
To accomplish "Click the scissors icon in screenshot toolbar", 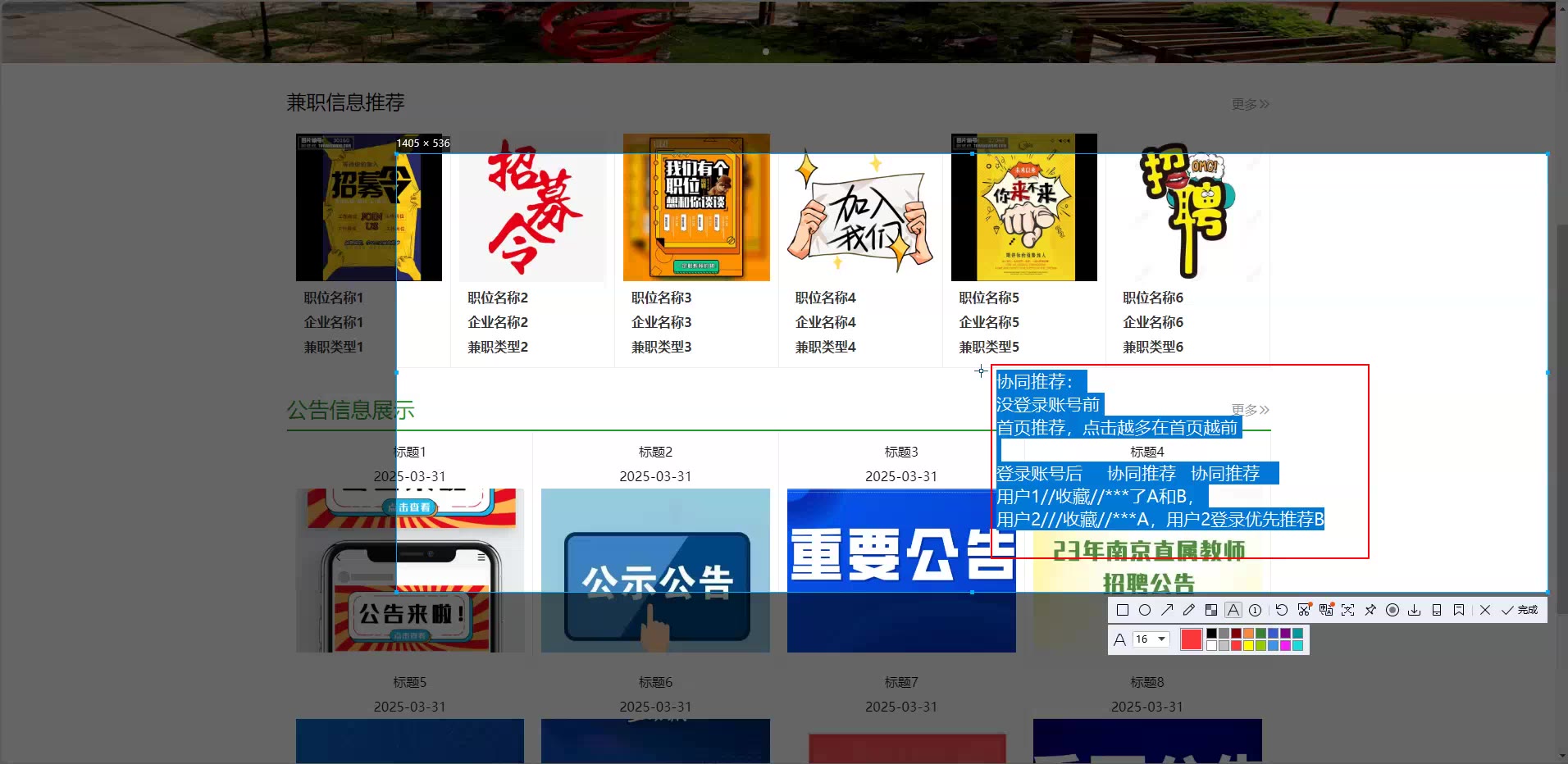I will point(1304,610).
